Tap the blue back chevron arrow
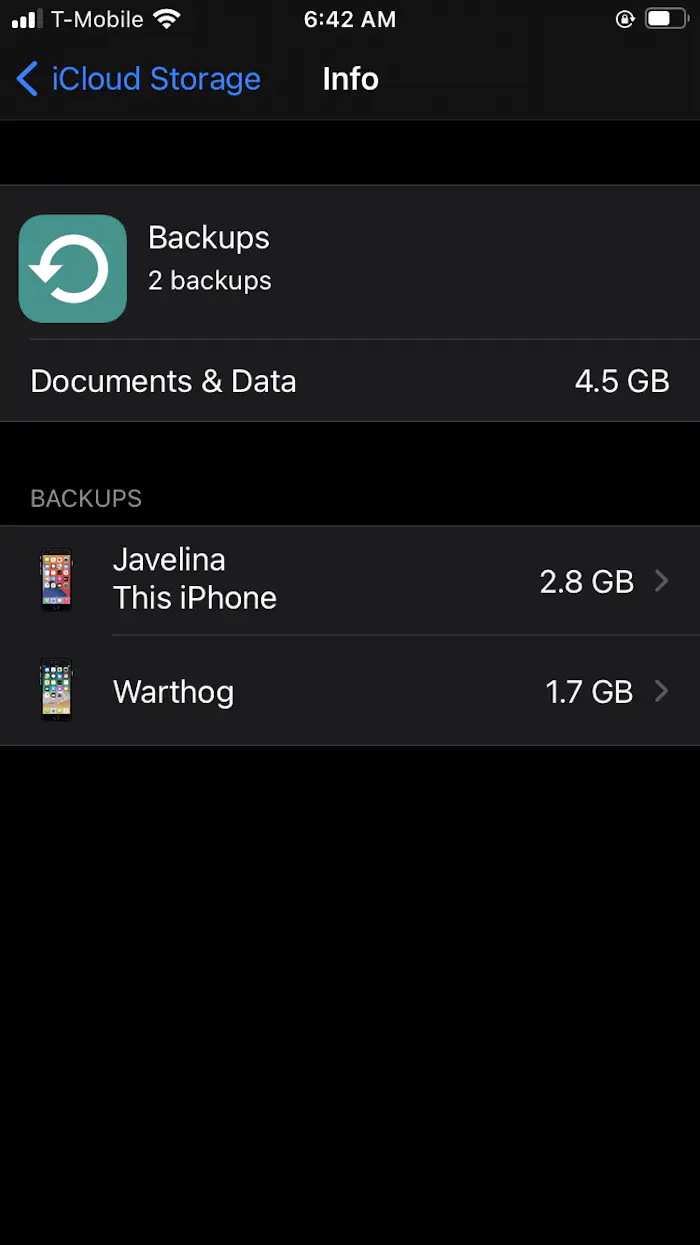 (26, 79)
